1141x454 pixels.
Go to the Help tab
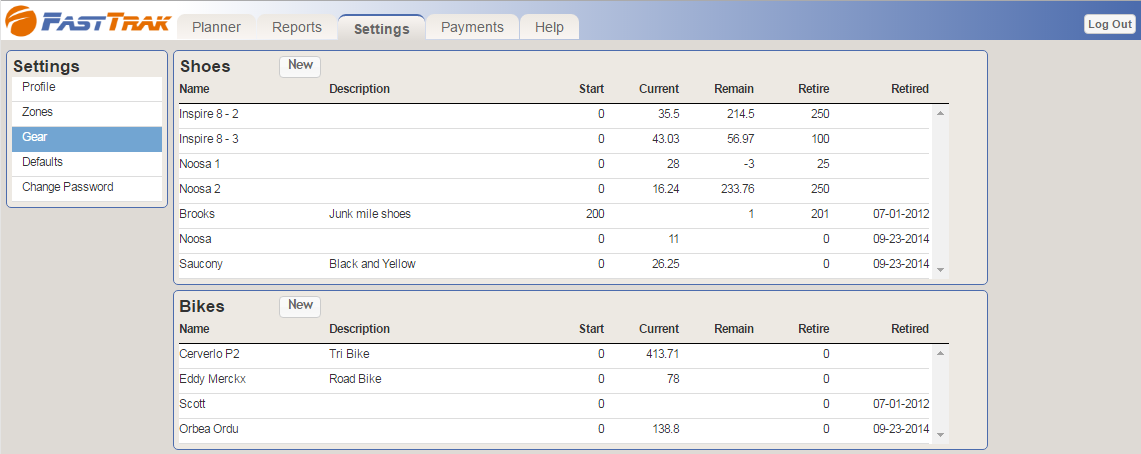(x=549, y=28)
